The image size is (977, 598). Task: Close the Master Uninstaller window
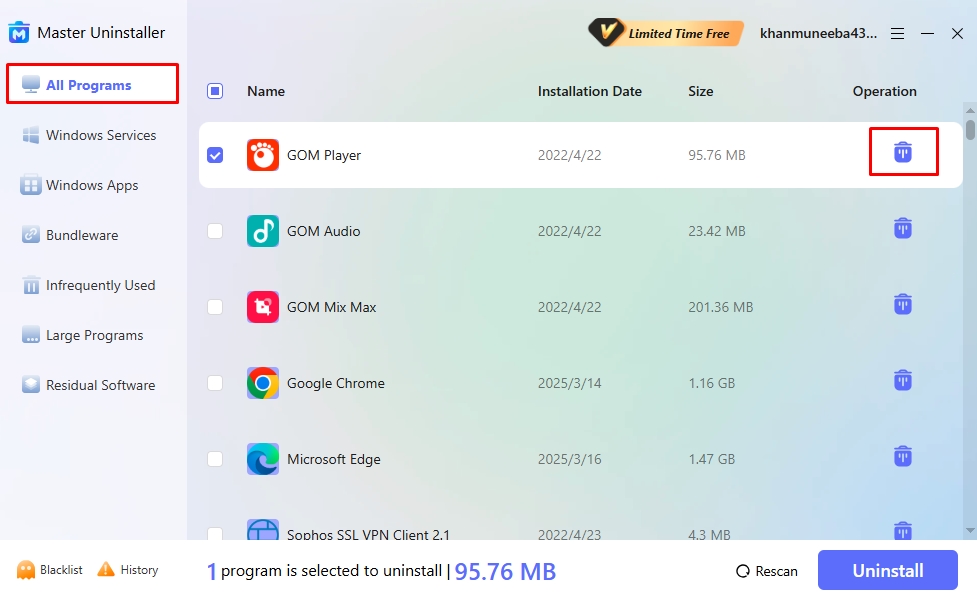pyautogui.click(x=958, y=34)
